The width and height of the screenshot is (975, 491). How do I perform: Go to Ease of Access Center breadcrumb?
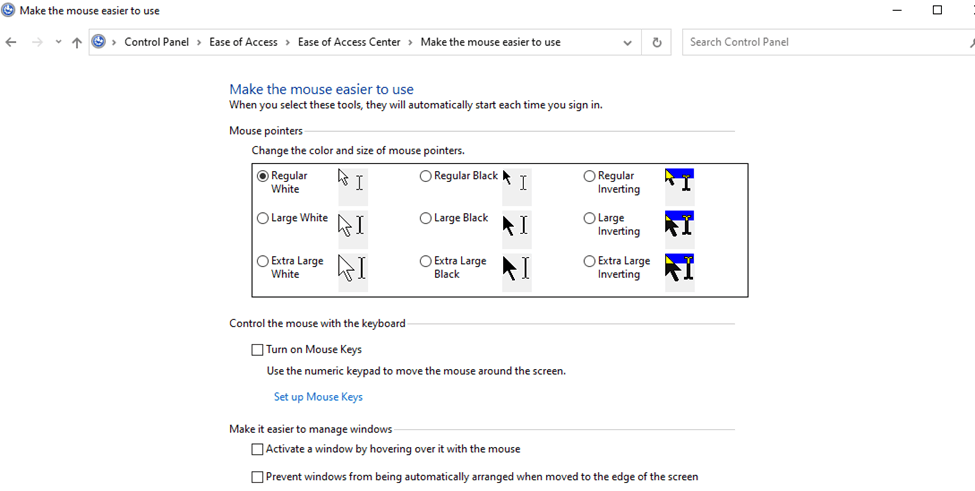(349, 42)
